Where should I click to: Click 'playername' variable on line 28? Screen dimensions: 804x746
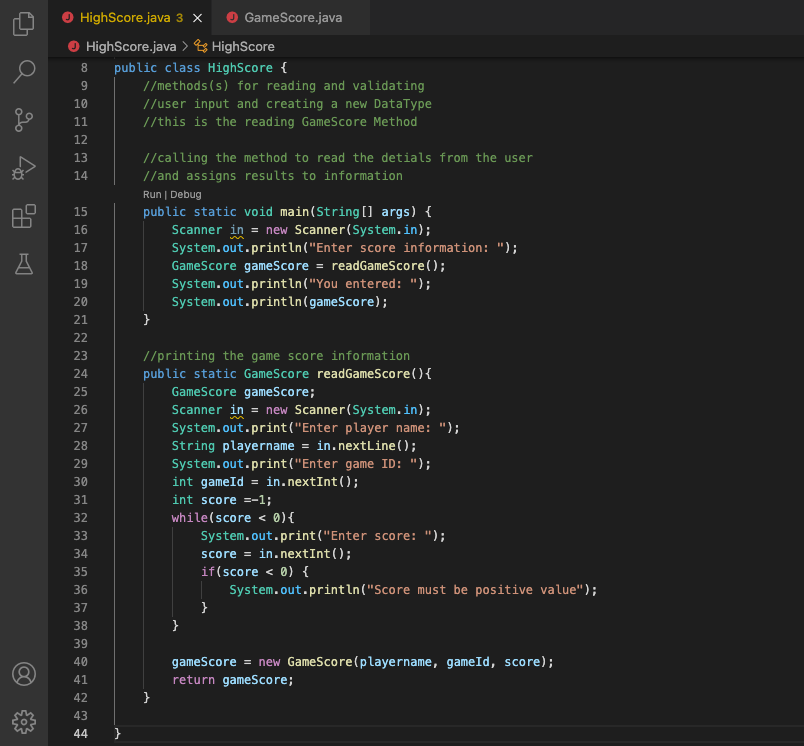[x=258, y=446]
